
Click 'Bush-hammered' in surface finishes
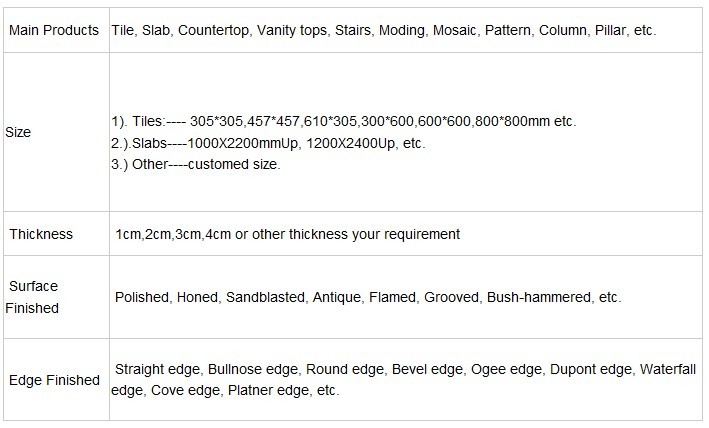539,297
